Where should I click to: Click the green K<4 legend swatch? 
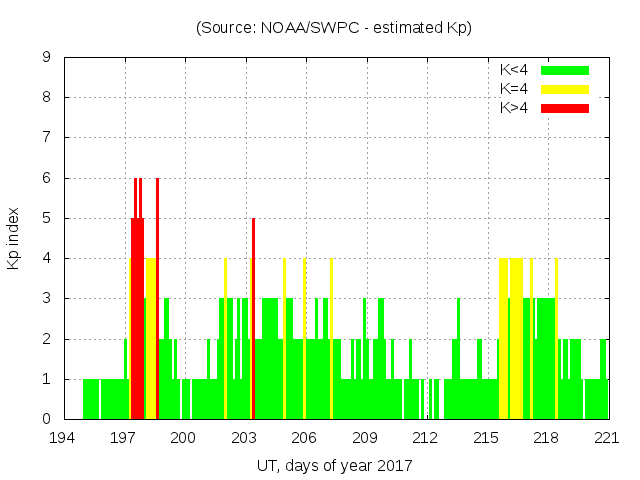pos(565,70)
